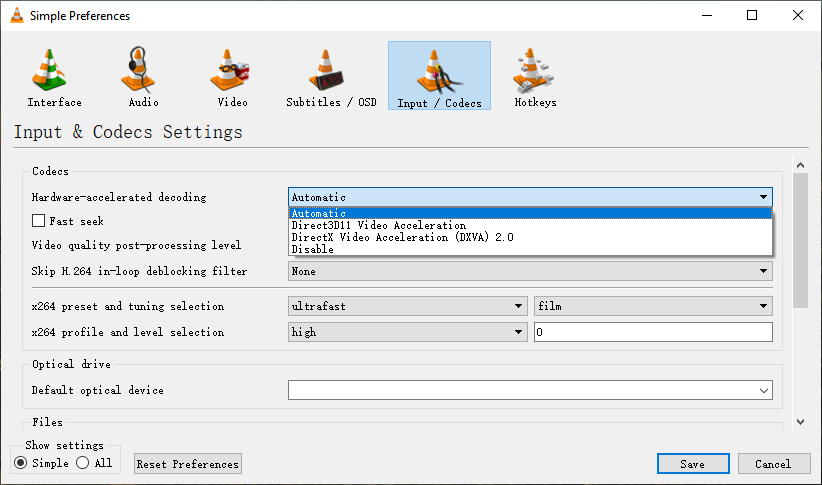Screen dimensions: 822x485
Task: Select the Simple show settings radio
Action: (x=20, y=463)
